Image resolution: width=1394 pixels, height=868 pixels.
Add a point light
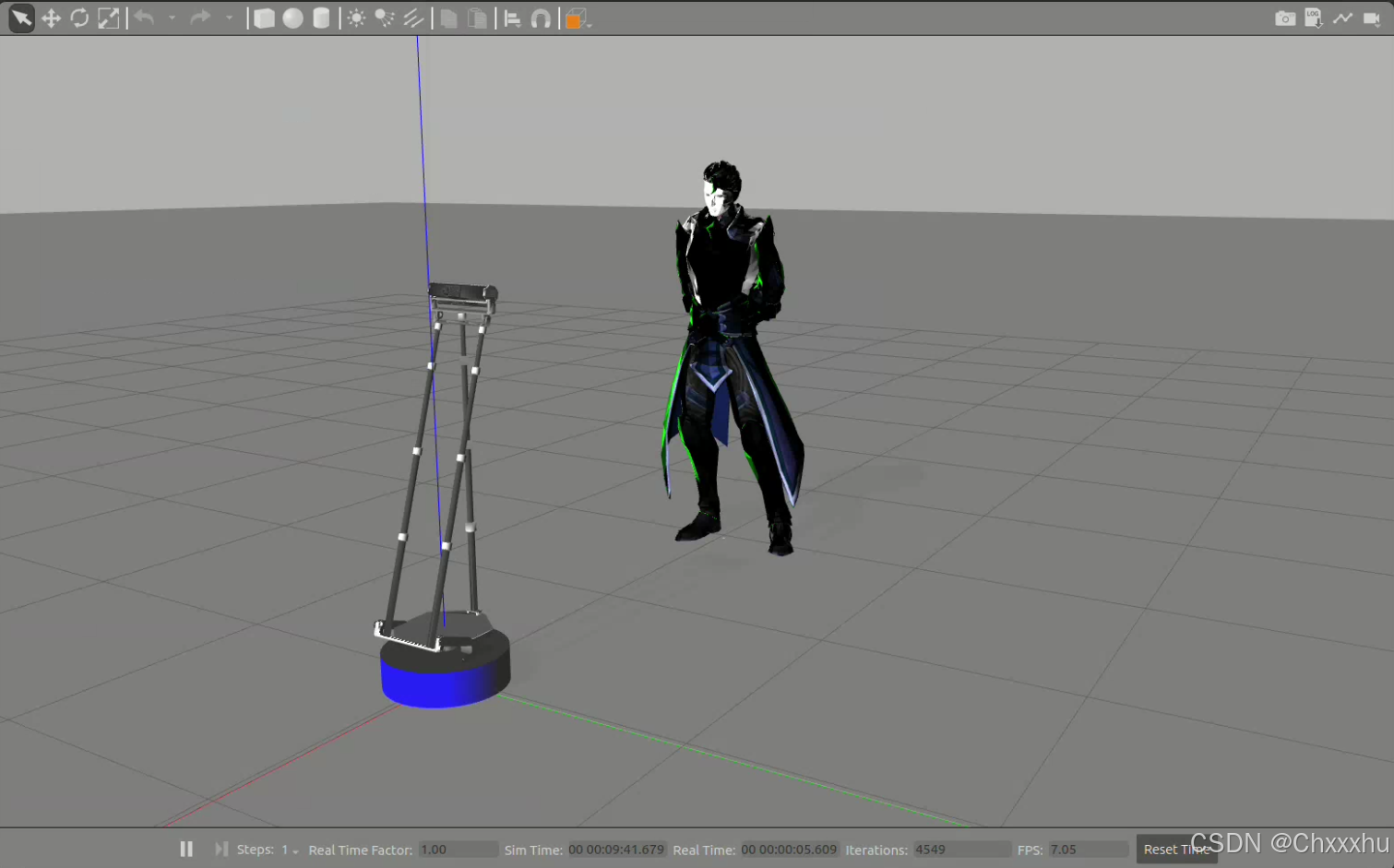coord(356,18)
